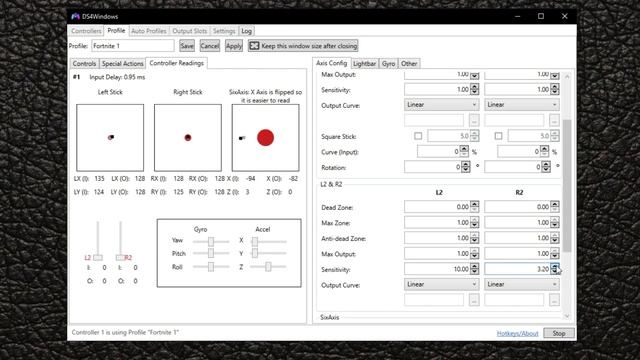Viewport: 640px width, 360px height.
Task: Switch to the Gyro settings tab
Action: pyautogui.click(x=388, y=64)
